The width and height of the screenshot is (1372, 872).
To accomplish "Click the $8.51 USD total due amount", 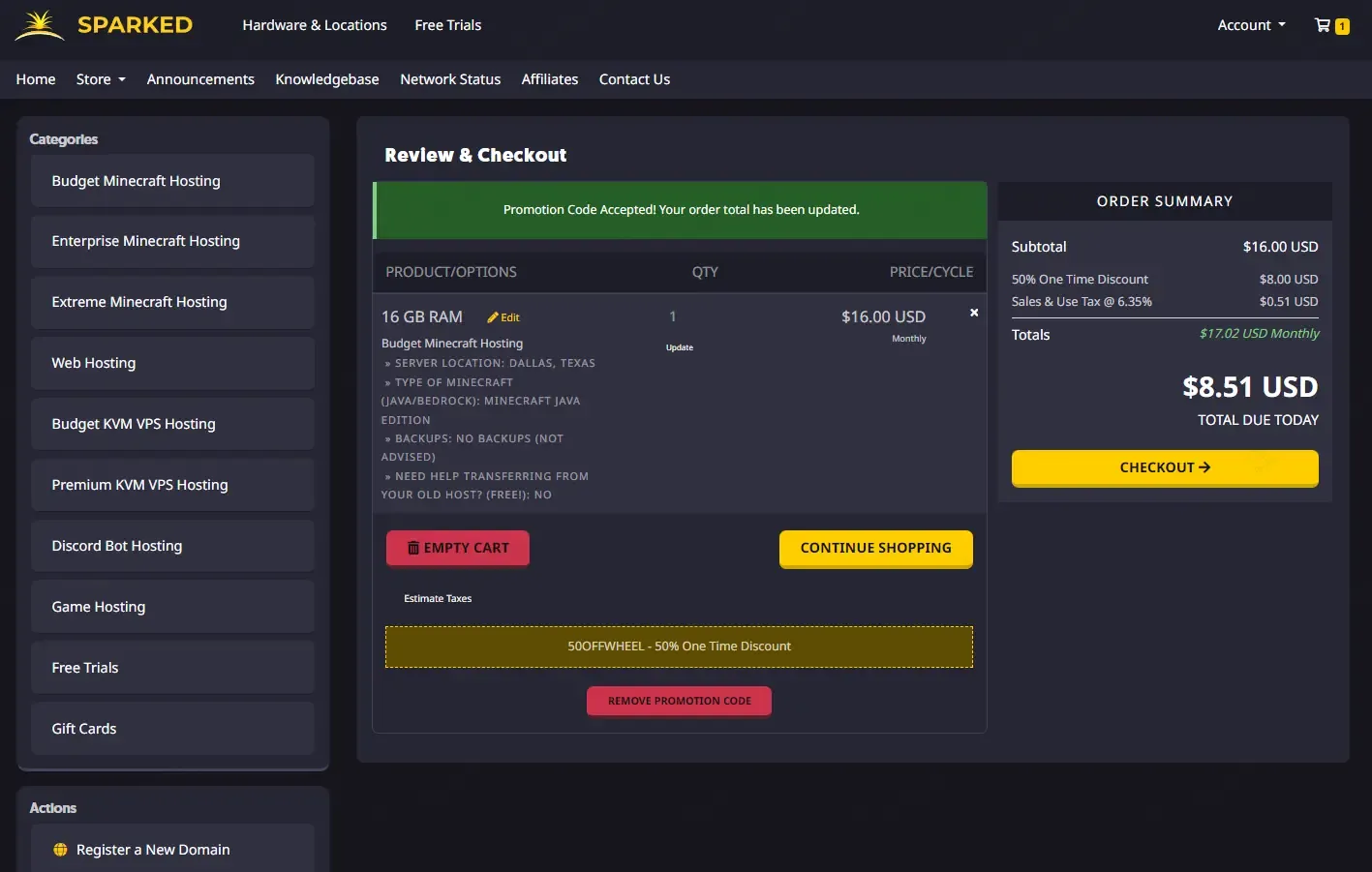I will tap(1250, 387).
